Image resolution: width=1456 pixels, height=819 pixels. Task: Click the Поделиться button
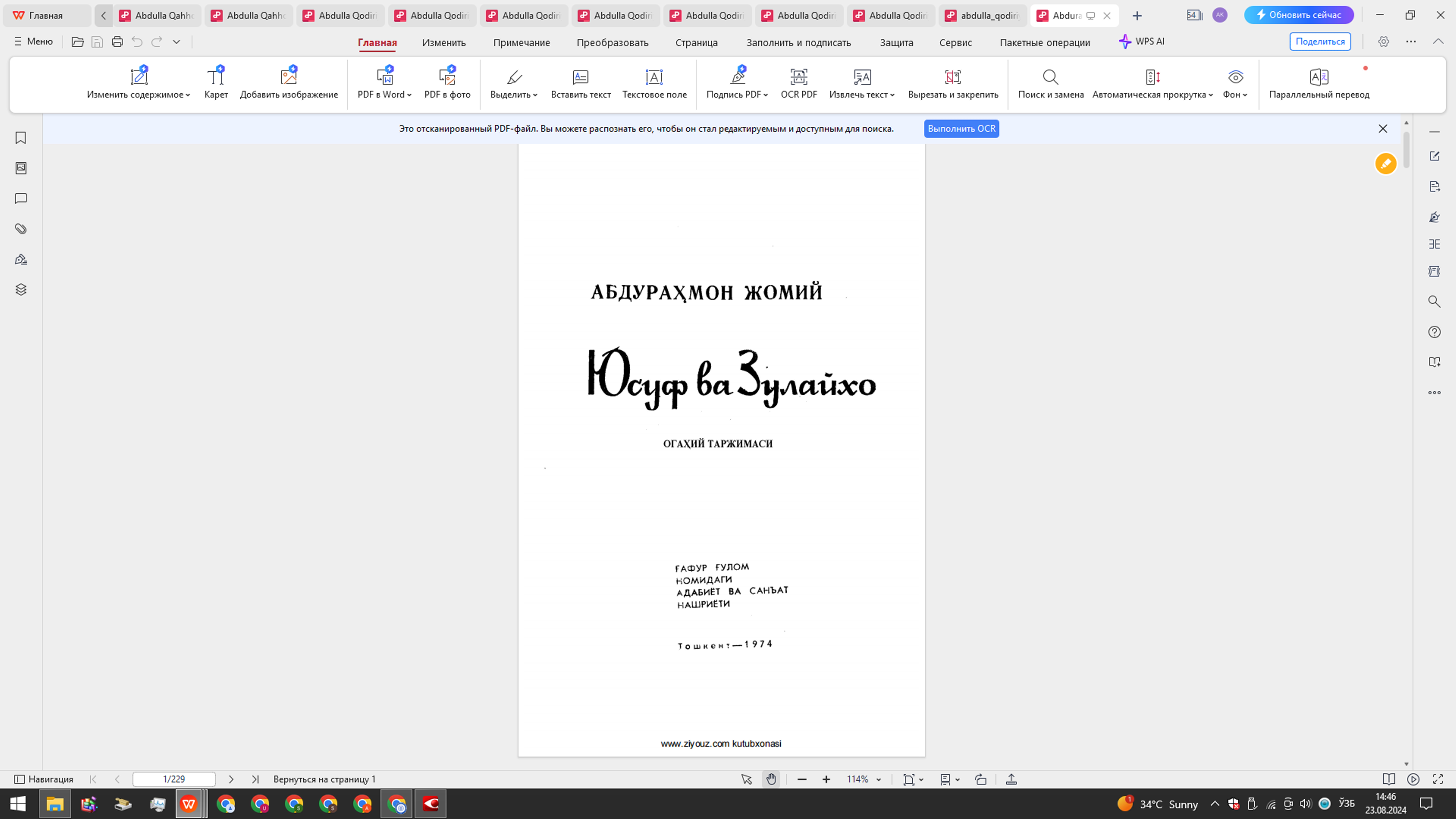tap(1320, 41)
